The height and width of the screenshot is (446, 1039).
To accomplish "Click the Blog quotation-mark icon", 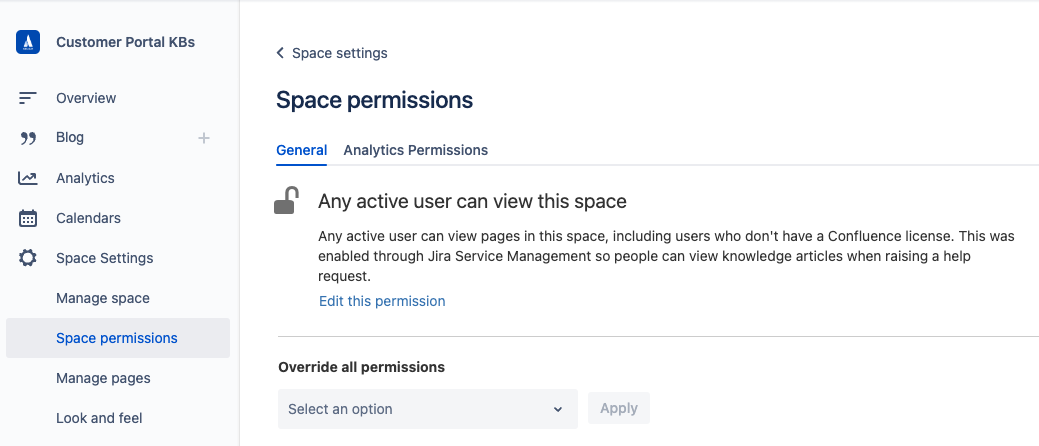I will (28, 138).
